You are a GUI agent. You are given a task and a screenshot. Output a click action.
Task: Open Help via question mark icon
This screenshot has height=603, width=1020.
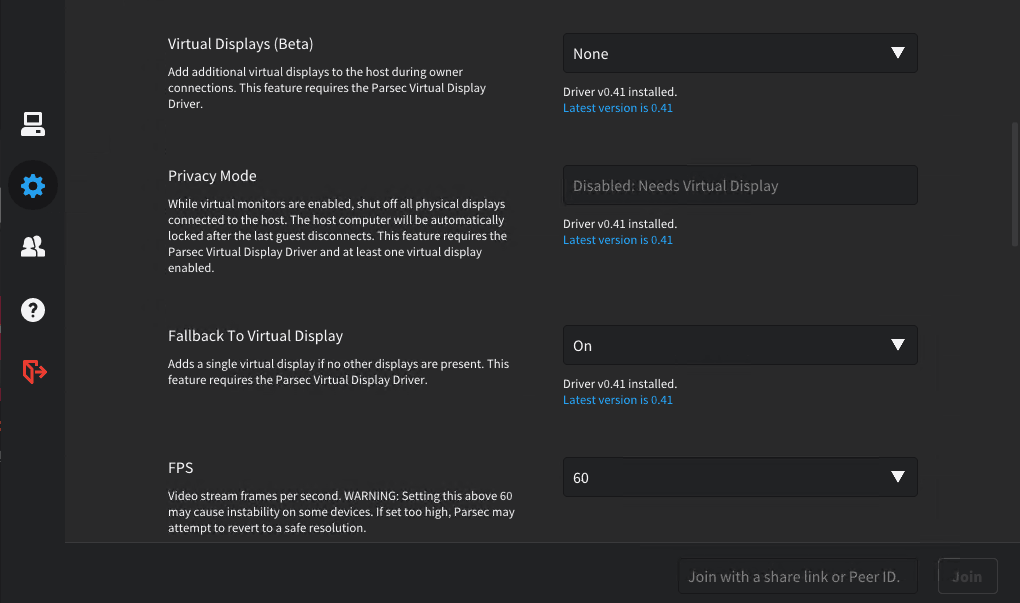33,310
